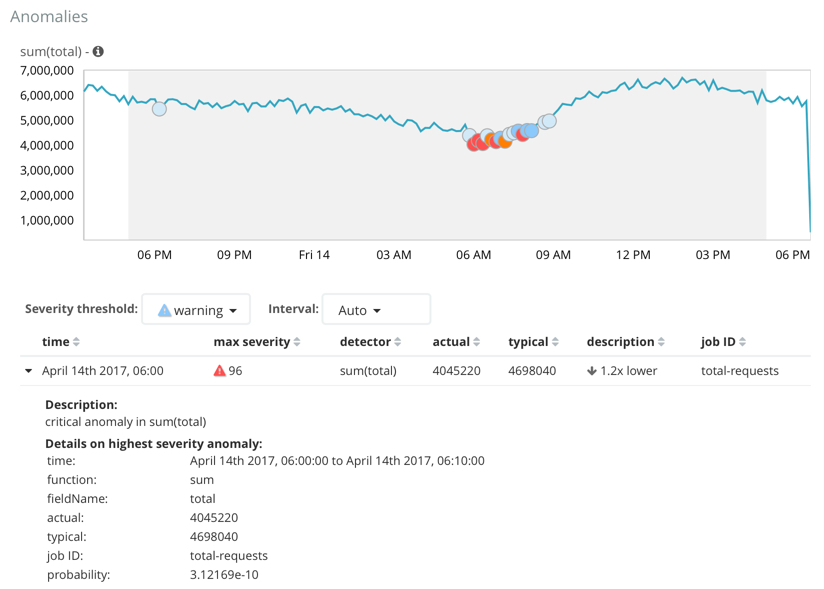Click the sort arrows on the description column

tap(661, 341)
